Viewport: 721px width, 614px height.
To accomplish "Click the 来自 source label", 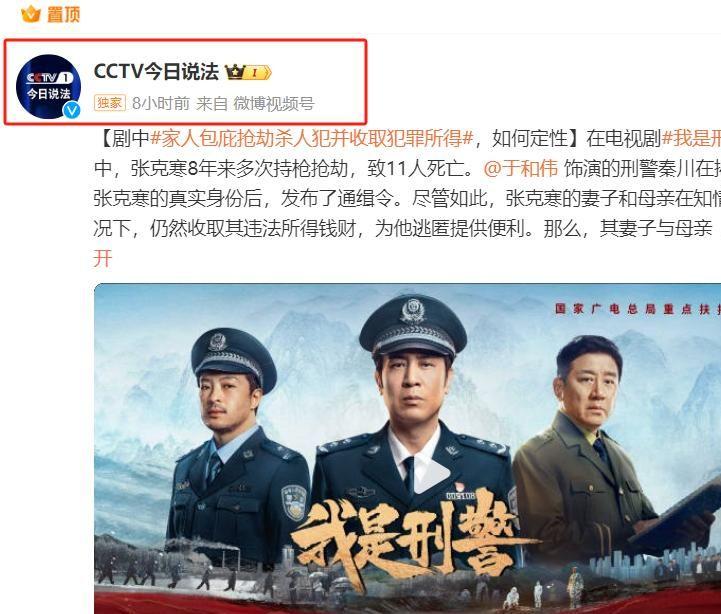I will 212,103.
